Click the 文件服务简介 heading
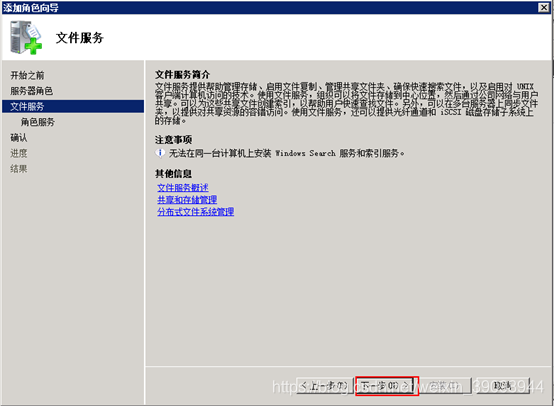 (x=182, y=75)
